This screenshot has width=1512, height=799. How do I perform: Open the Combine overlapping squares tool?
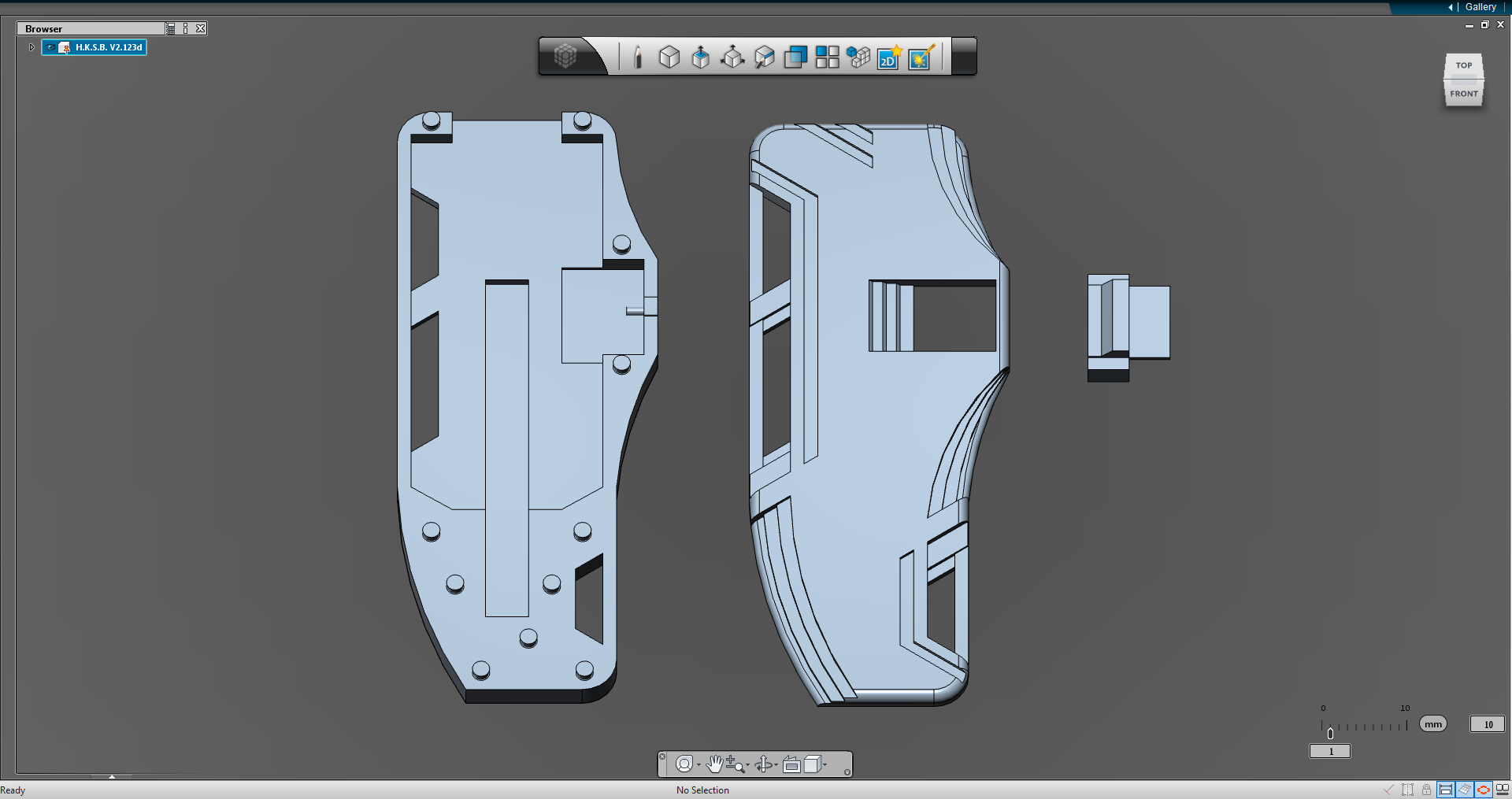(x=795, y=57)
